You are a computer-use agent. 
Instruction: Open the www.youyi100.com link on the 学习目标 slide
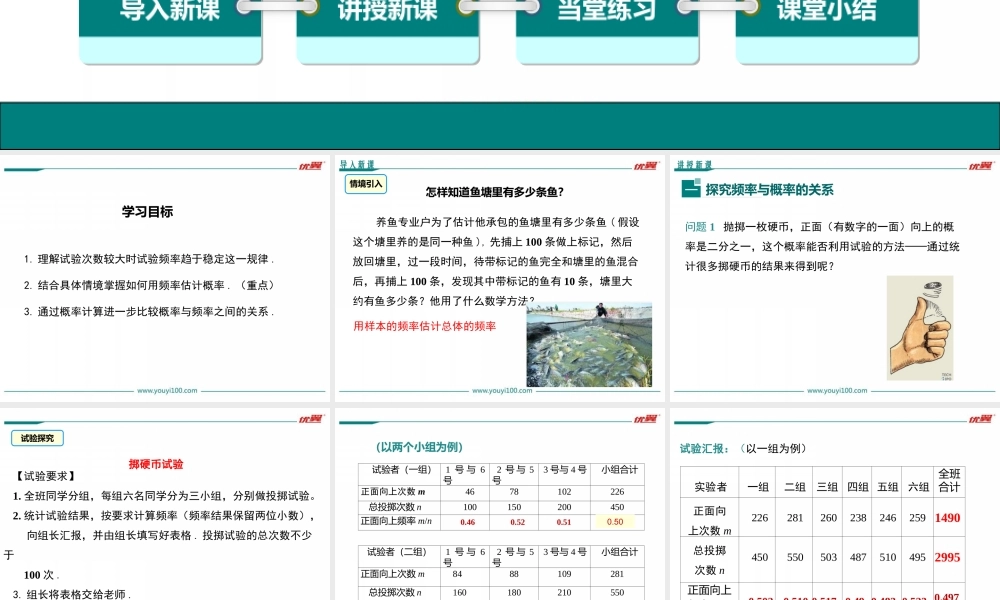(x=165, y=391)
